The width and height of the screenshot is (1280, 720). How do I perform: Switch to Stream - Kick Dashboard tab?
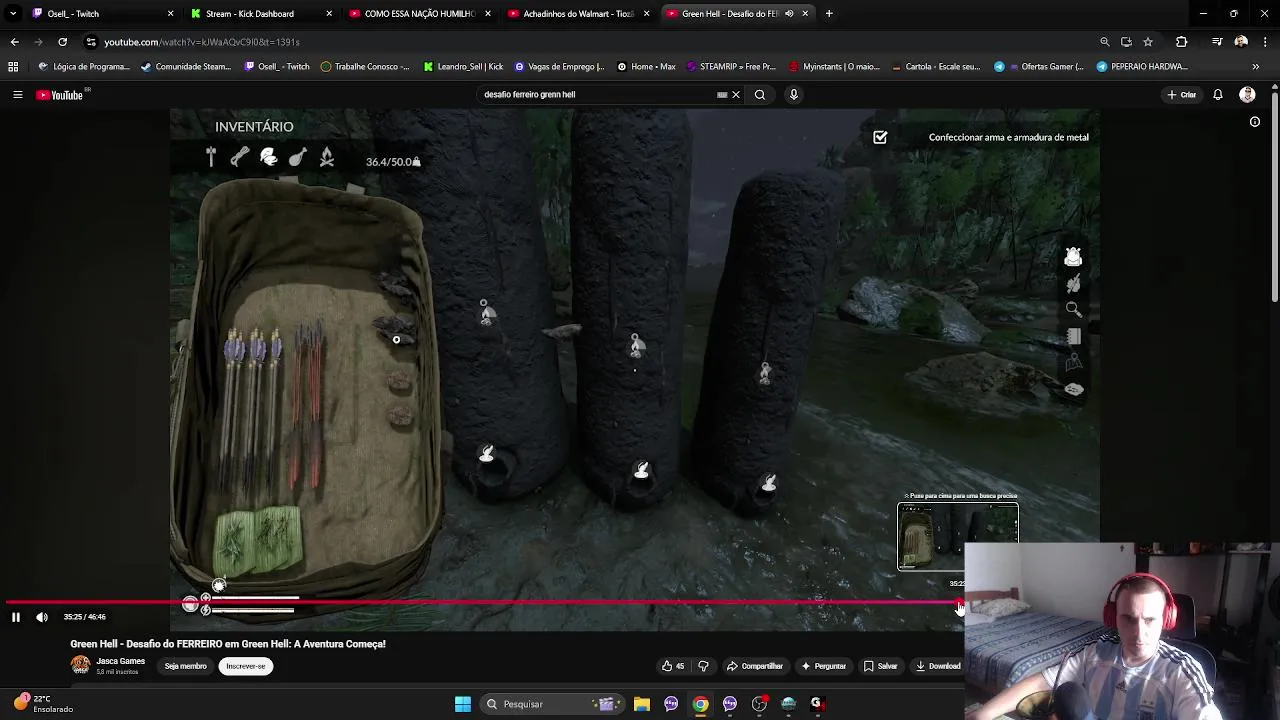tap(261, 14)
